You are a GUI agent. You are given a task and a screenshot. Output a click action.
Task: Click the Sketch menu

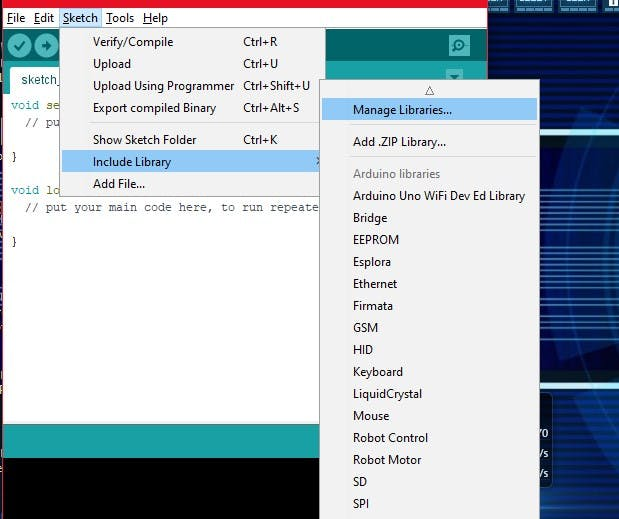81,18
